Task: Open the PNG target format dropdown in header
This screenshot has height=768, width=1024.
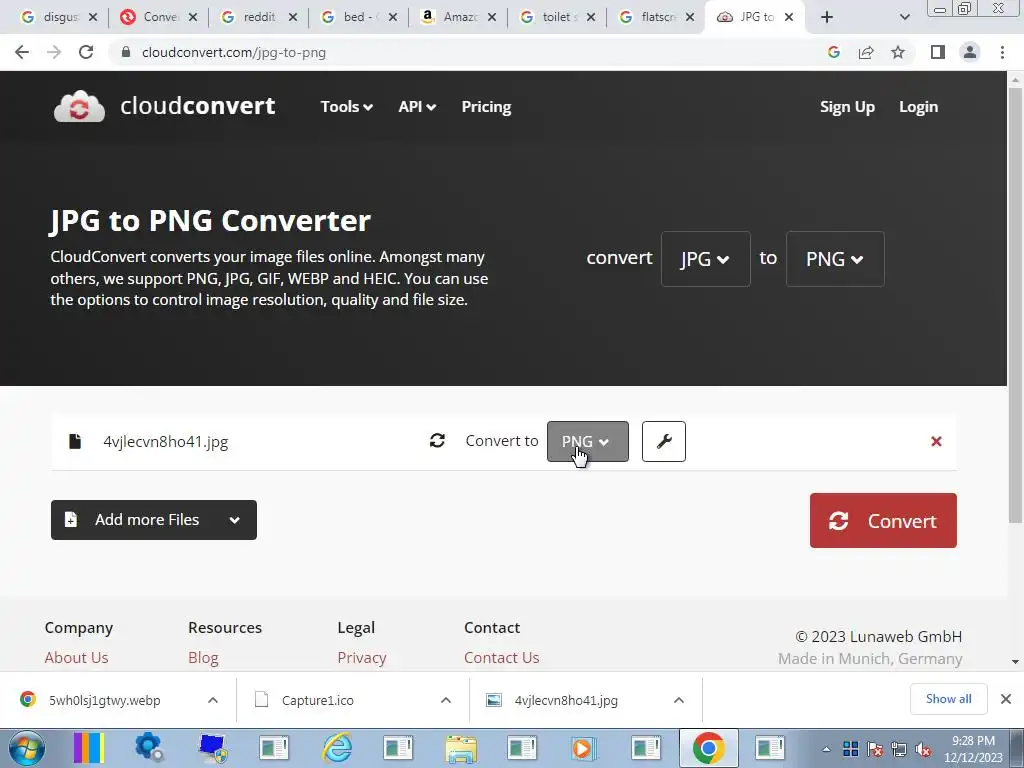Action: [835, 259]
